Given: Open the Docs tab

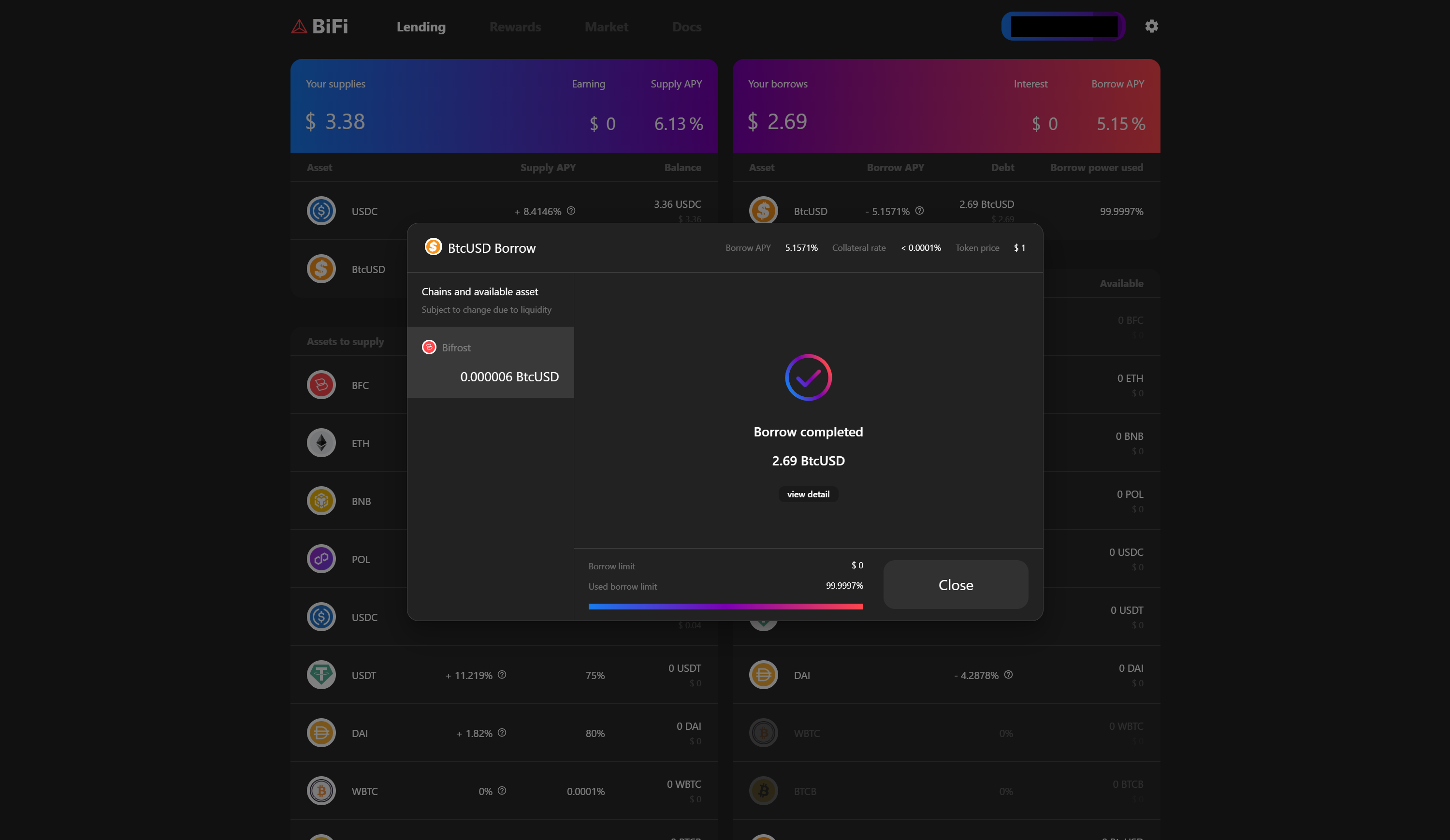Looking at the screenshot, I should [x=686, y=27].
